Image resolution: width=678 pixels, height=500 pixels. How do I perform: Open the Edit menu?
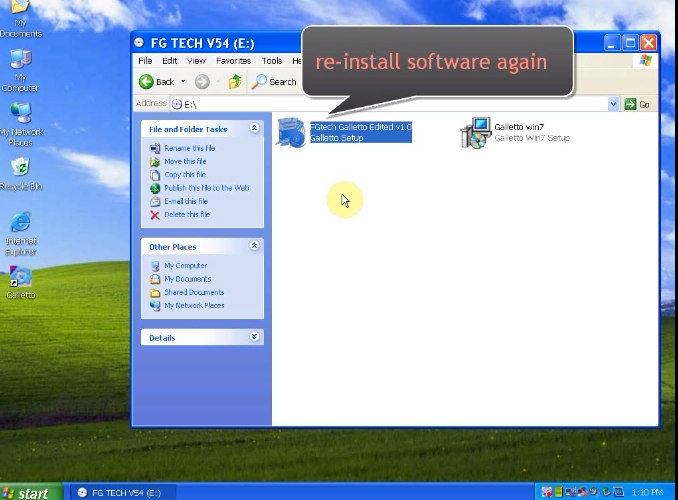pos(170,61)
